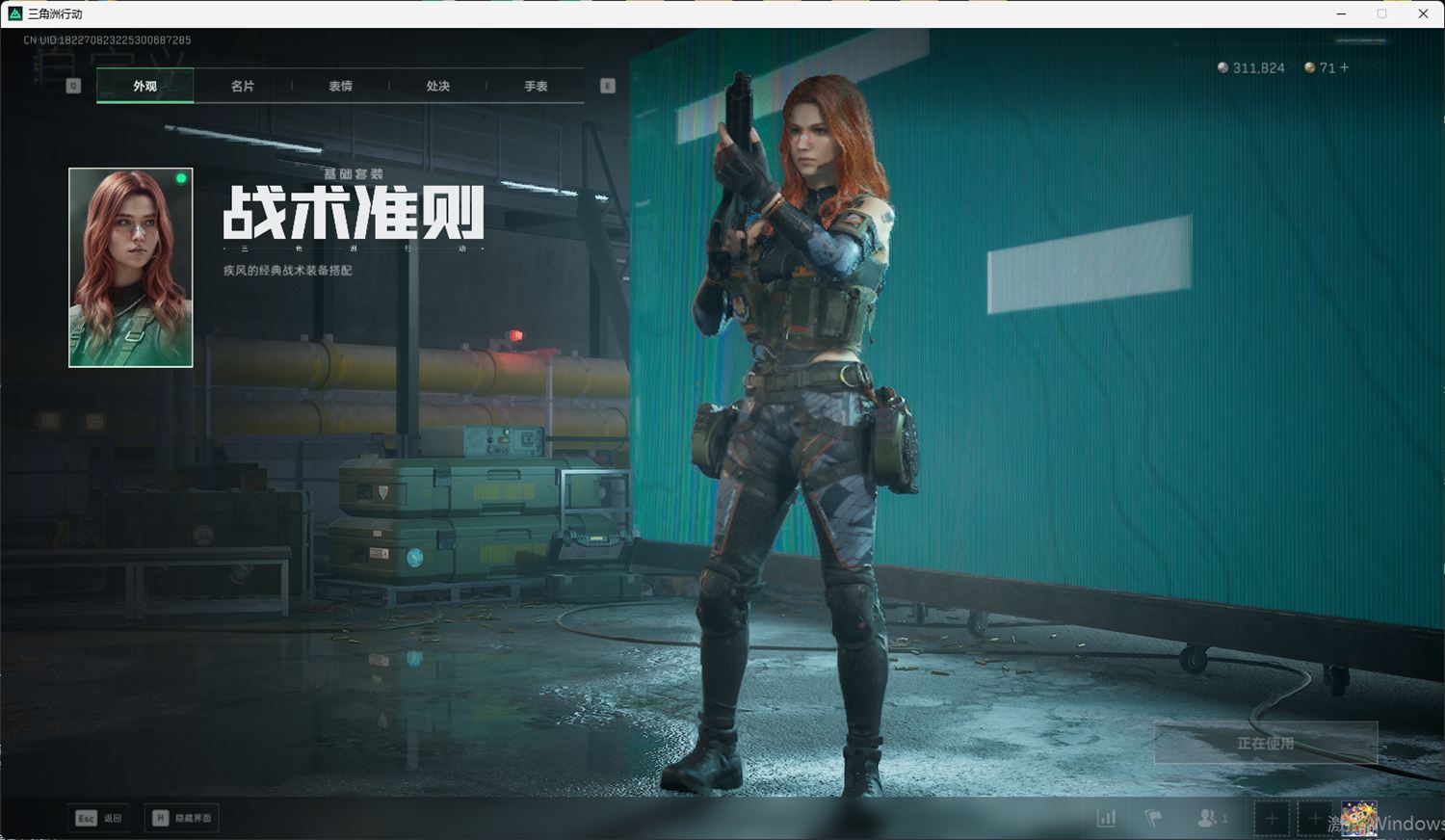Click the second empty teammate plus slot
Image resolution: width=1445 pixels, height=840 pixels.
(1314, 818)
